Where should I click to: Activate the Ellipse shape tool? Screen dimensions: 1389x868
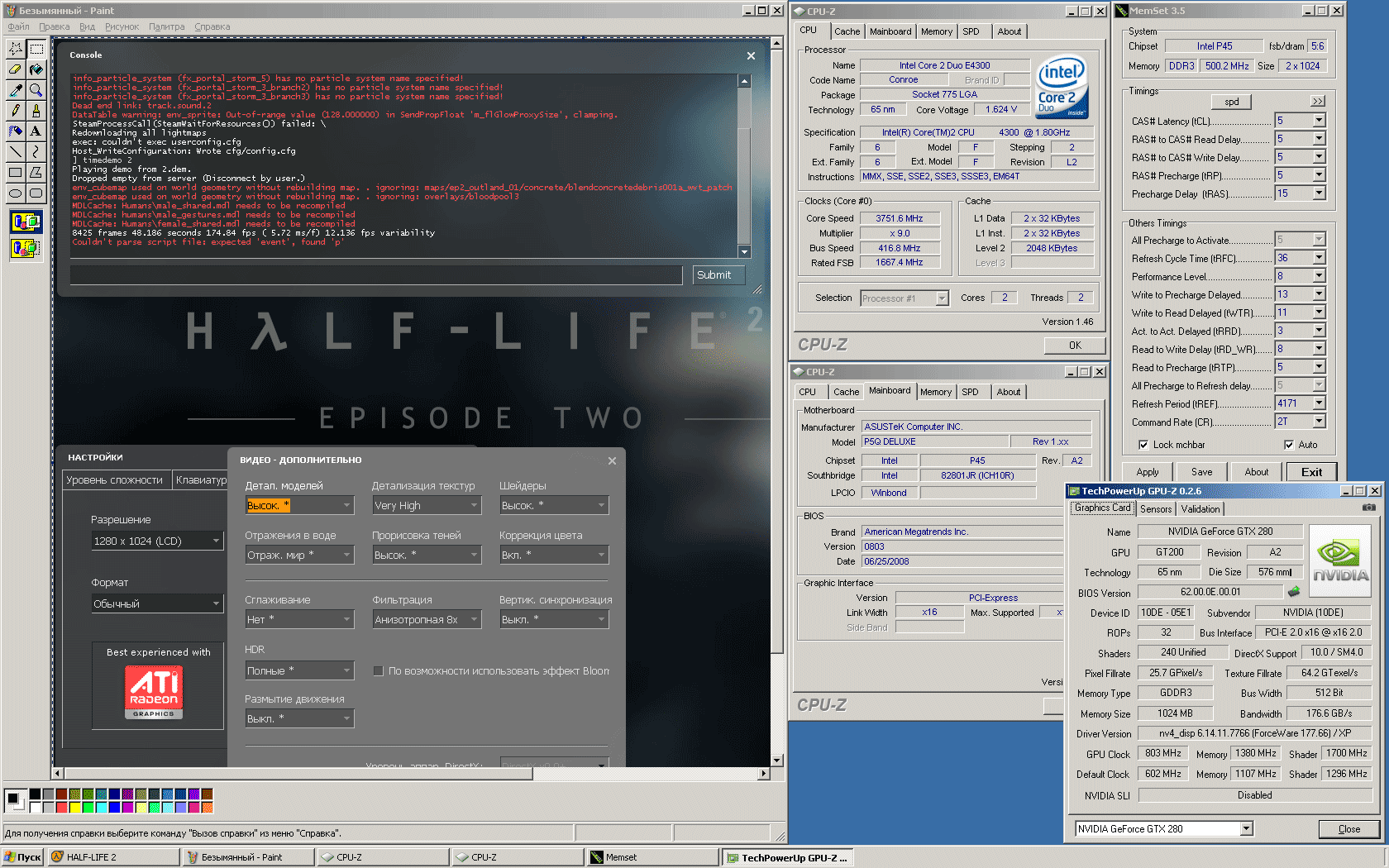tap(15, 193)
